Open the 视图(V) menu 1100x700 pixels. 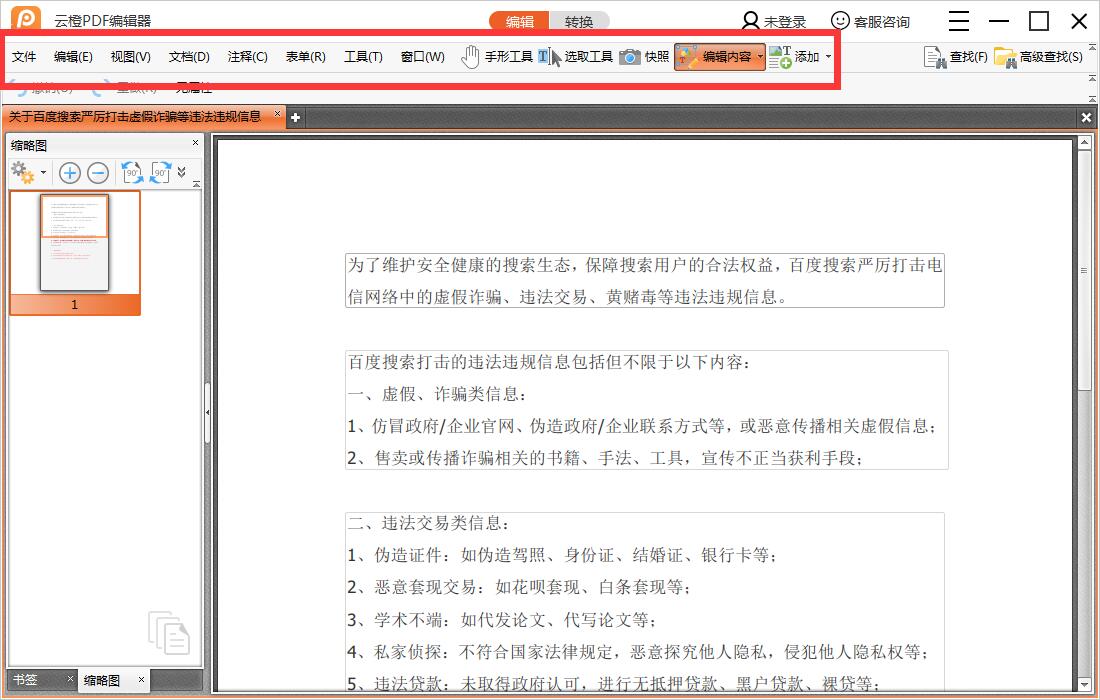point(130,57)
